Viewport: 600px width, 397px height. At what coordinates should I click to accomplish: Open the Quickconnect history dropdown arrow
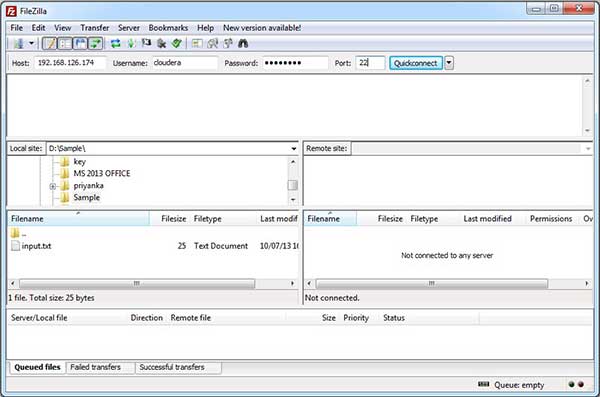click(449, 63)
